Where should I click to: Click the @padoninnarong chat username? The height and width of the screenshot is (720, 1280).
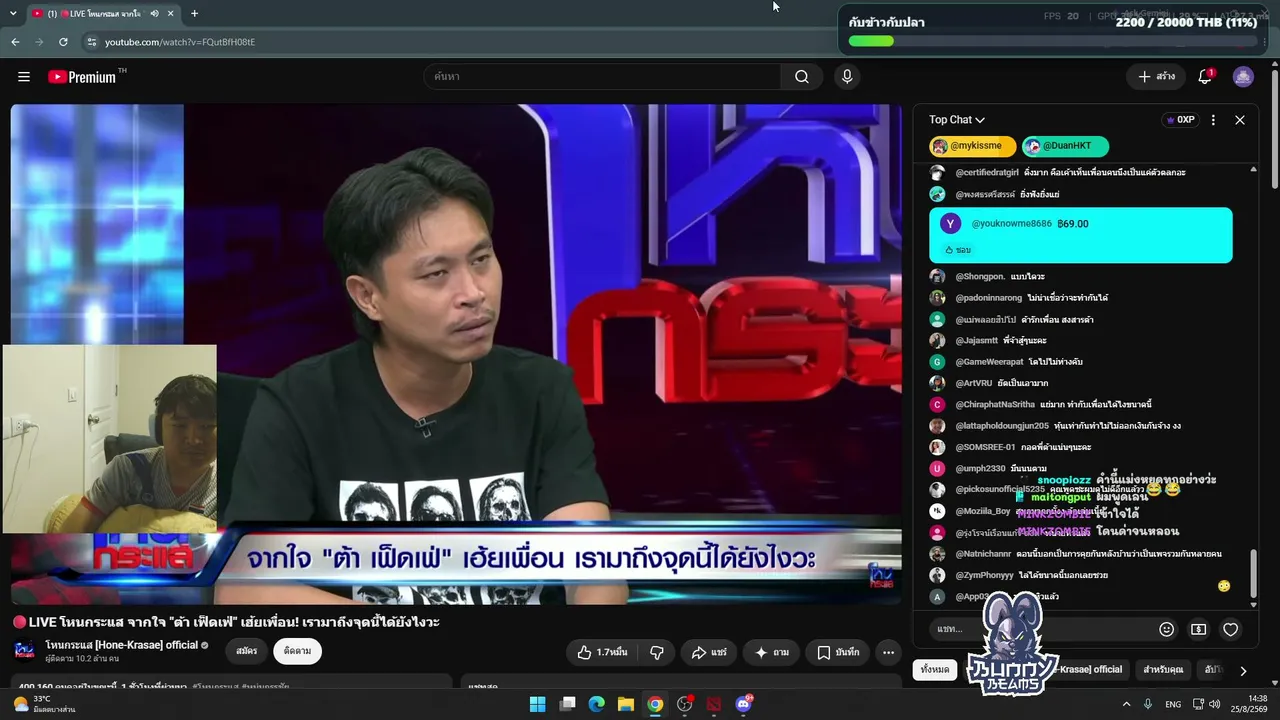click(x=989, y=298)
